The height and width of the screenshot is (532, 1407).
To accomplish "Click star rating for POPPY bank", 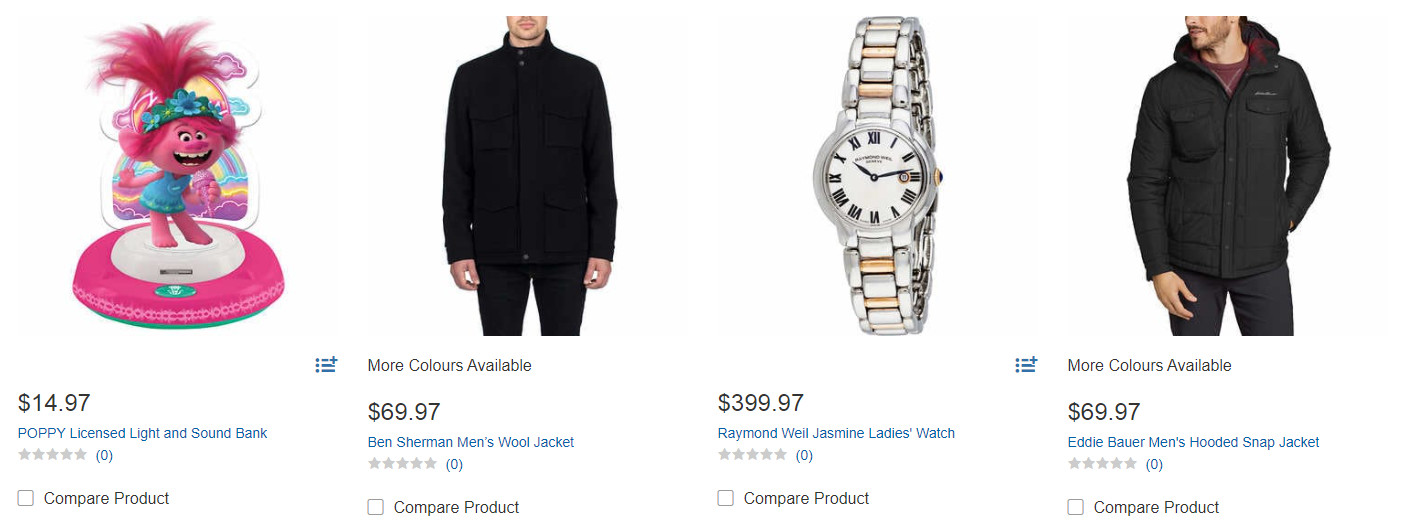I will pyautogui.click(x=53, y=455).
